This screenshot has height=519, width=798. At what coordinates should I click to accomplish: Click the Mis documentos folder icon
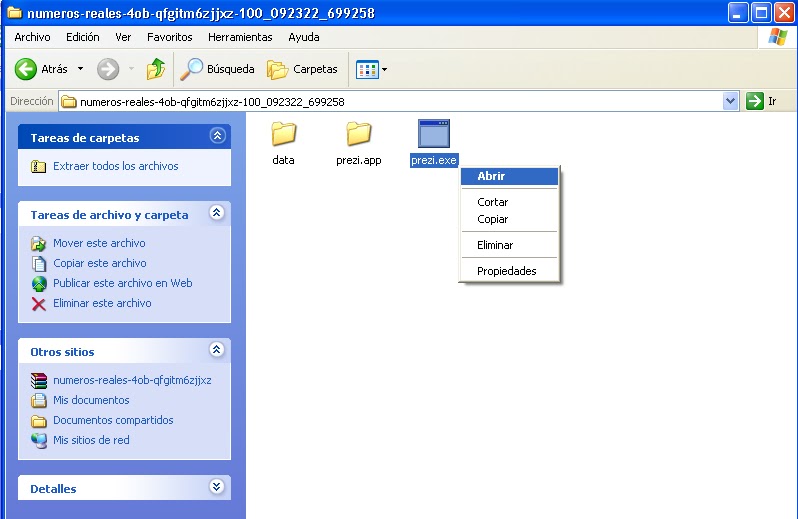point(39,400)
